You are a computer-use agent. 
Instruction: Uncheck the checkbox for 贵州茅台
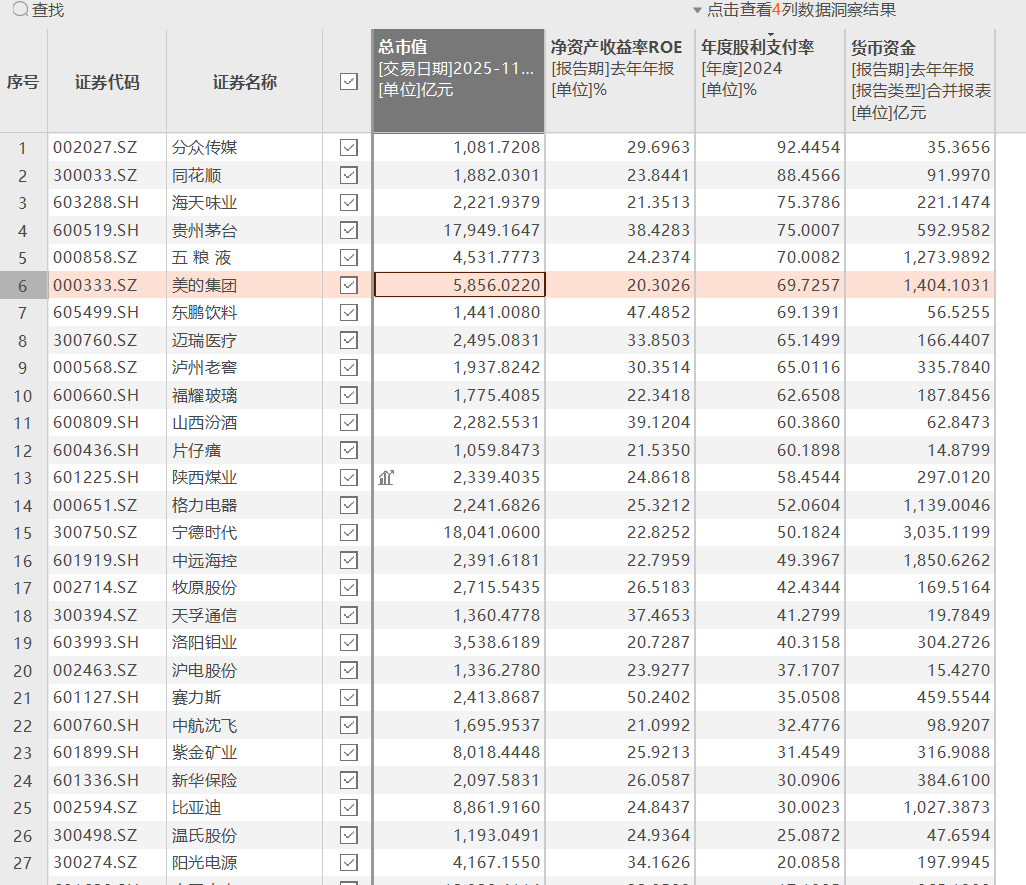tap(348, 230)
